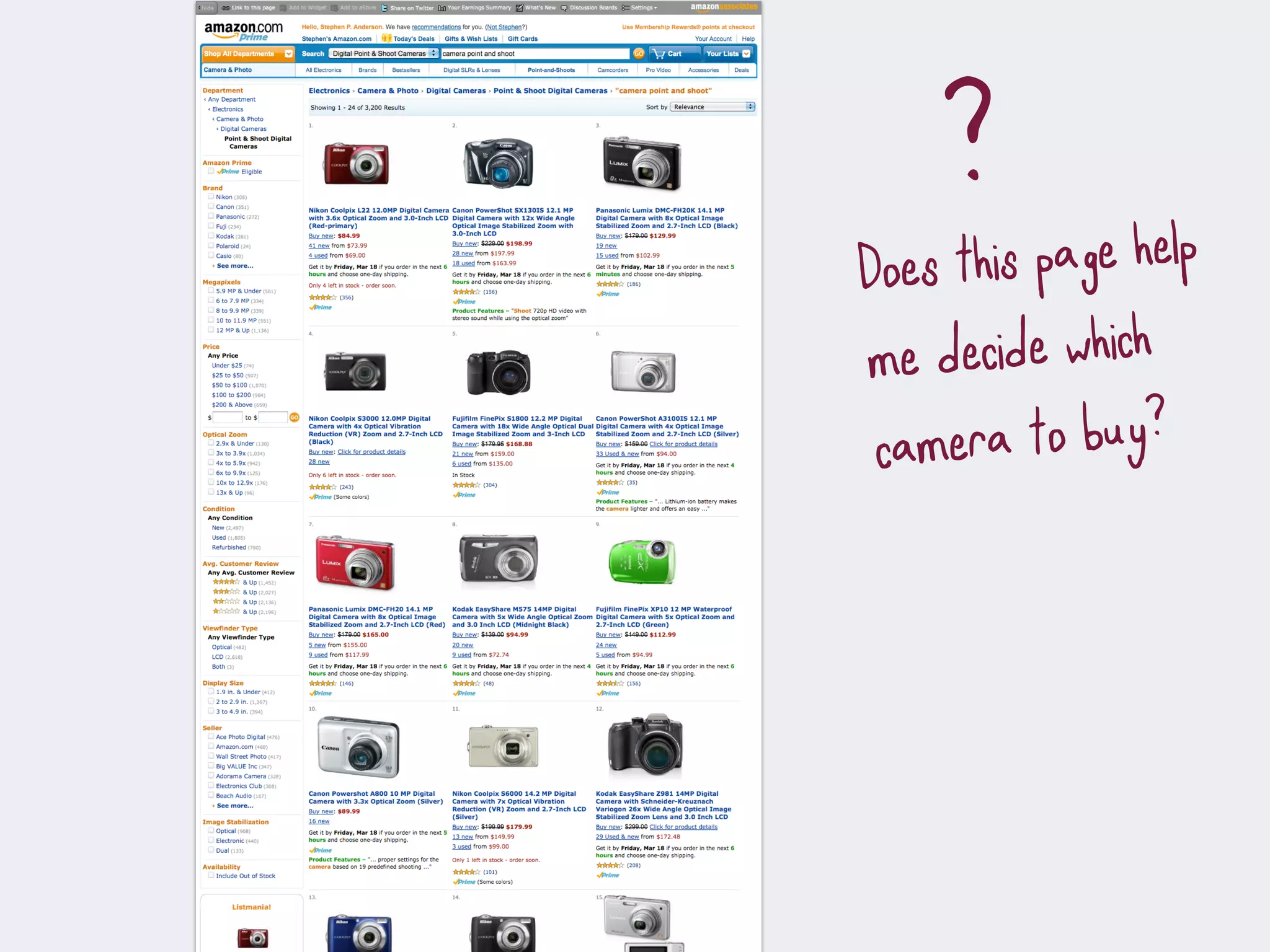
Task: Check the 12 MP & Up filter
Action: click(x=211, y=330)
